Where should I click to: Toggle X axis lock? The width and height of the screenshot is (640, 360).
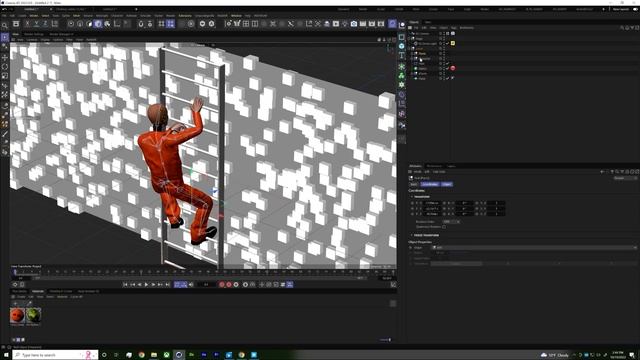[x=27, y=24]
